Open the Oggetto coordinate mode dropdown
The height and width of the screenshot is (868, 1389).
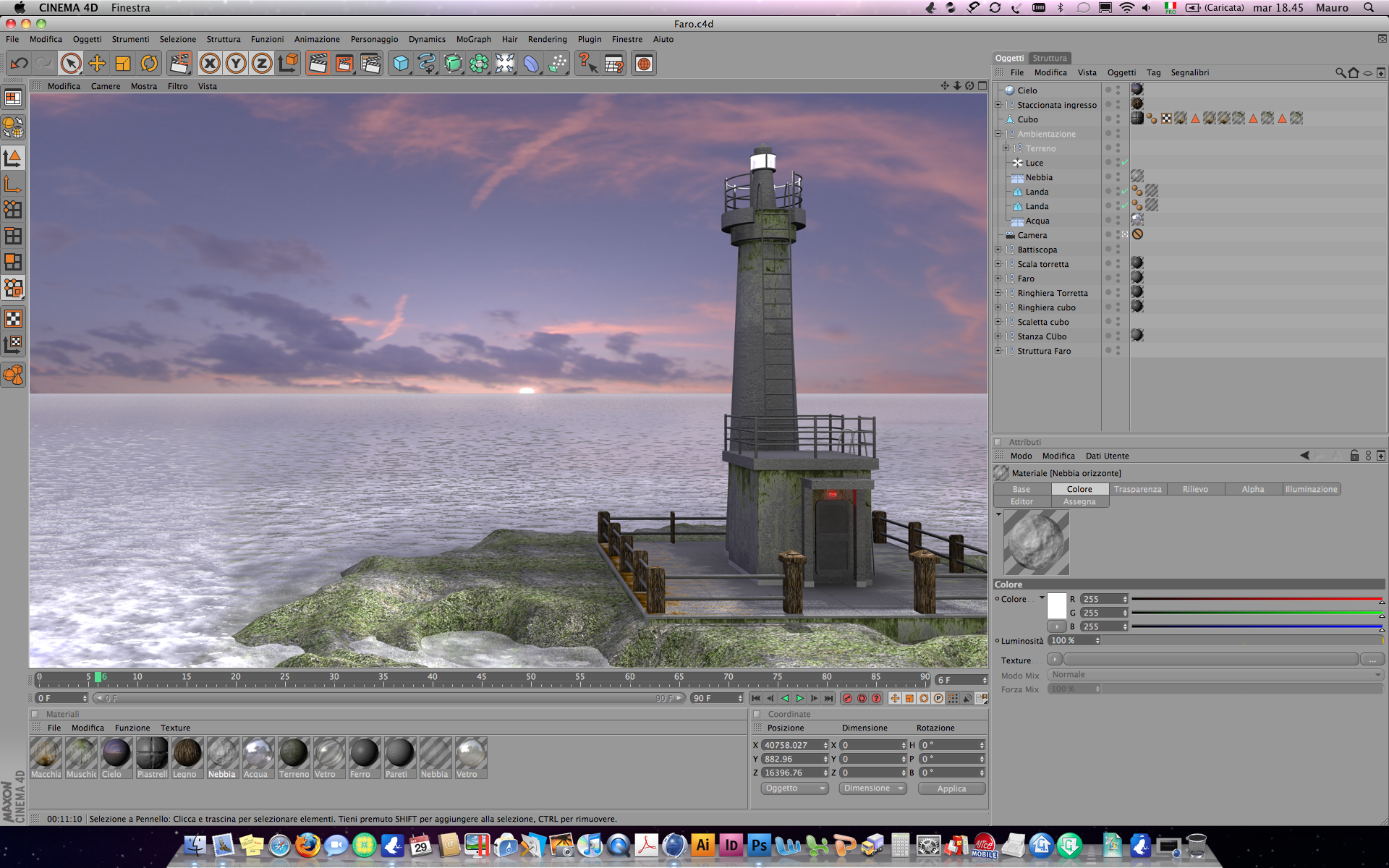(794, 788)
